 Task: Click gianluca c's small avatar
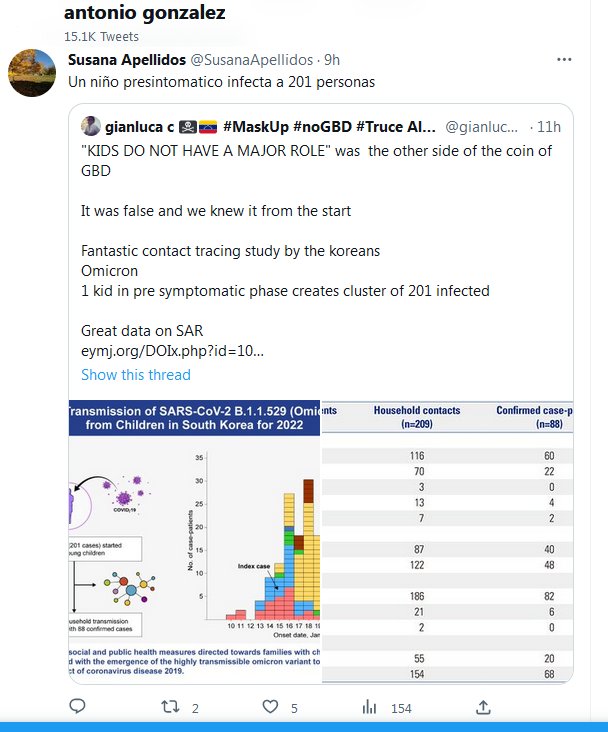[90, 127]
